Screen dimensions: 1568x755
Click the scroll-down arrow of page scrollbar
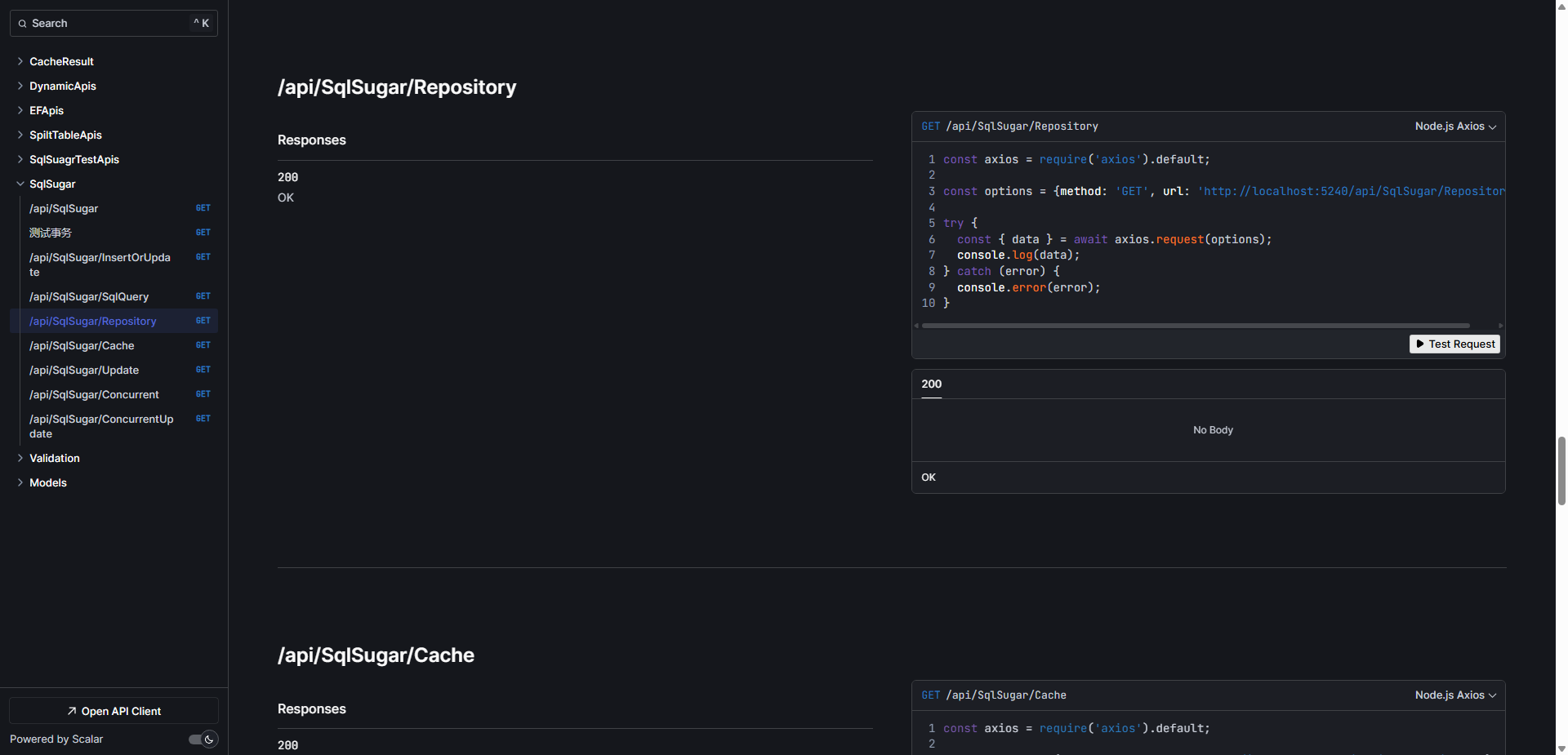click(x=1561, y=748)
